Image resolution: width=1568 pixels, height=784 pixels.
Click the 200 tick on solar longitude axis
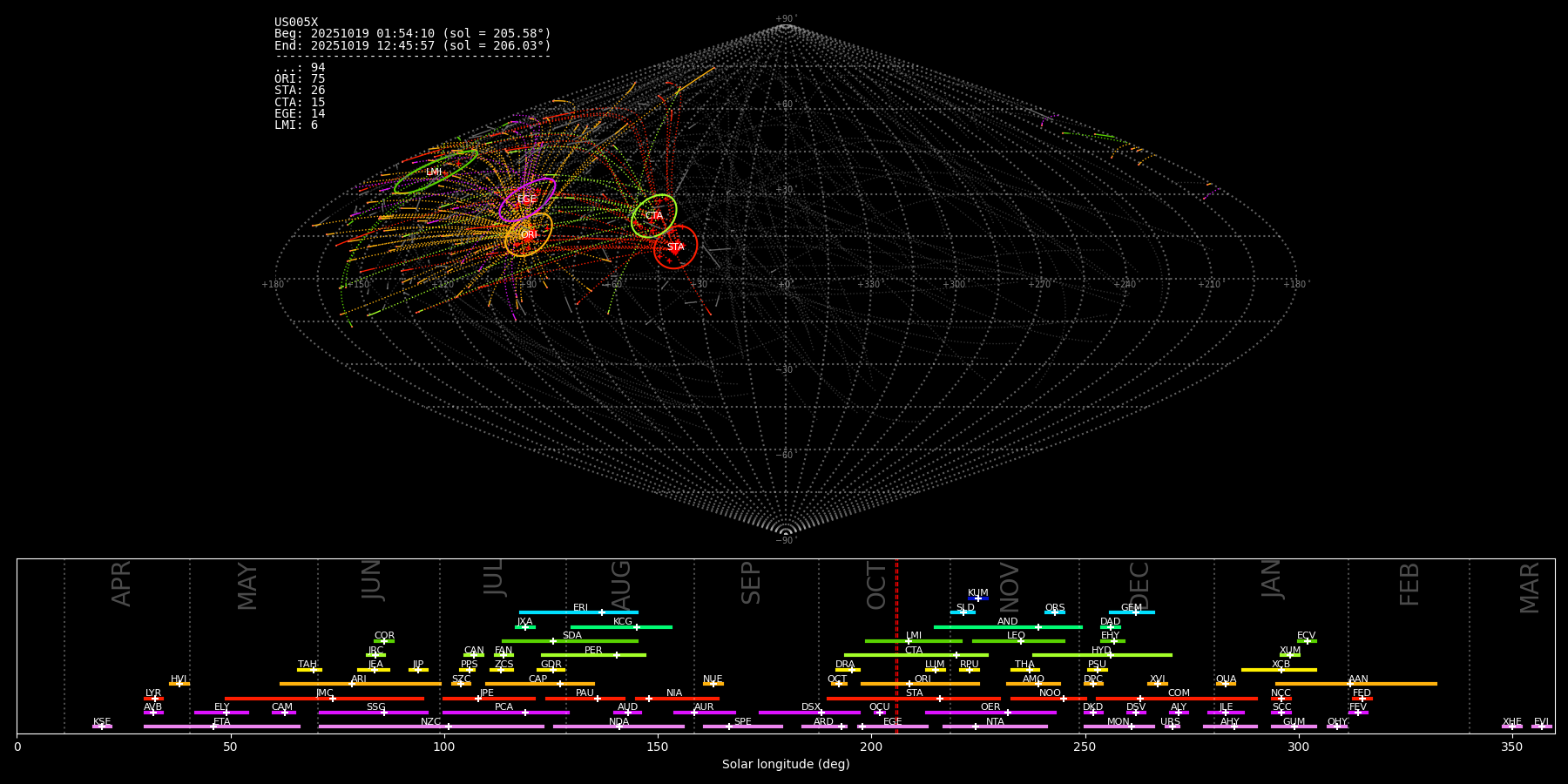[x=871, y=747]
